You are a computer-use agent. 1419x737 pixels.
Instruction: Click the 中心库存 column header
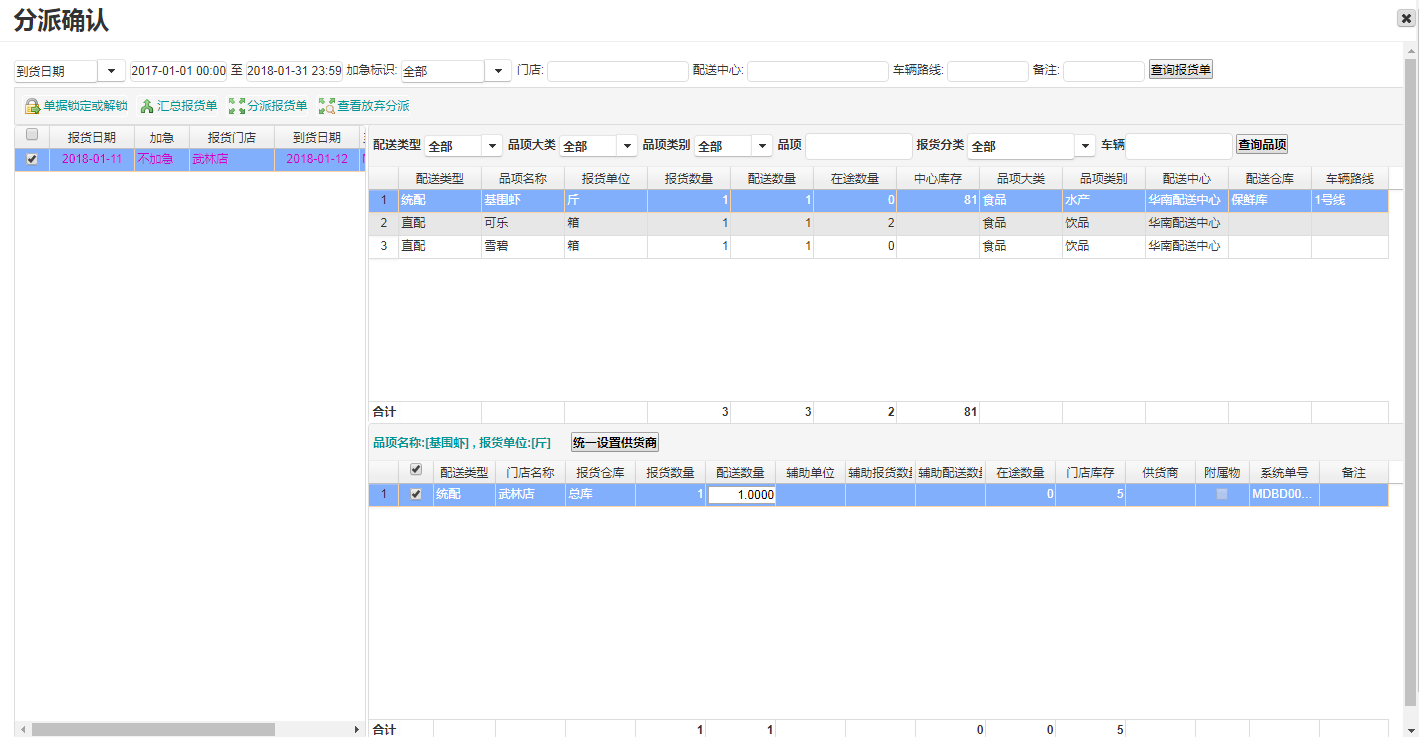coord(938,178)
